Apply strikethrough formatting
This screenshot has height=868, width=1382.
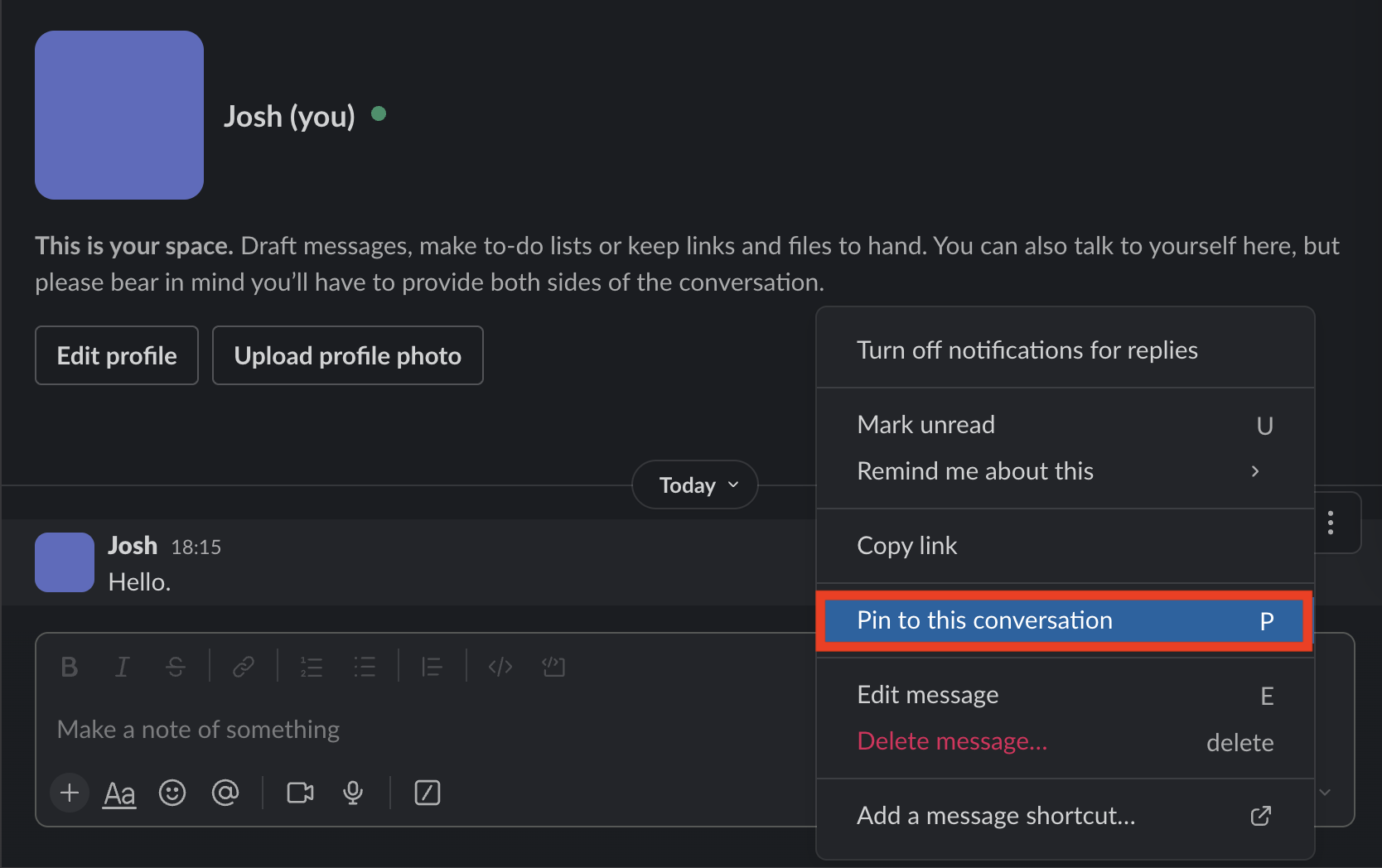pyautogui.click(x=176, y=666)
